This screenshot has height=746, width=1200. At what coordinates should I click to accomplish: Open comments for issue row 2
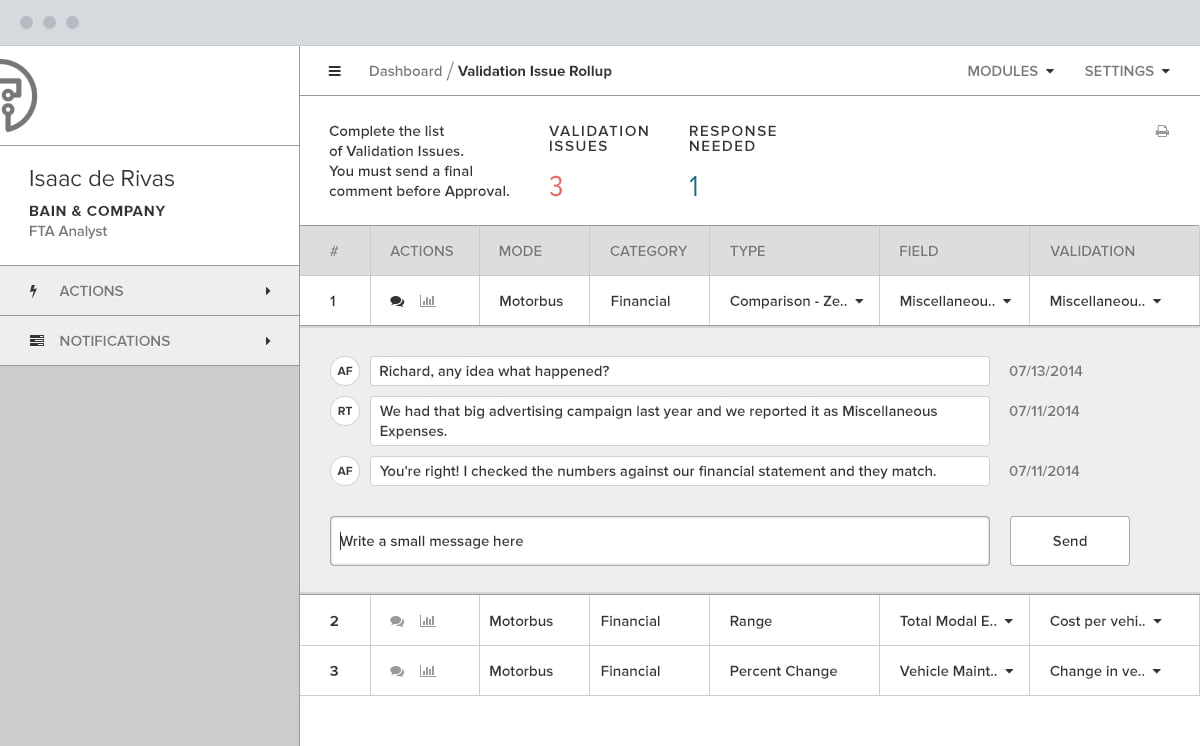[x=397, y=621]
